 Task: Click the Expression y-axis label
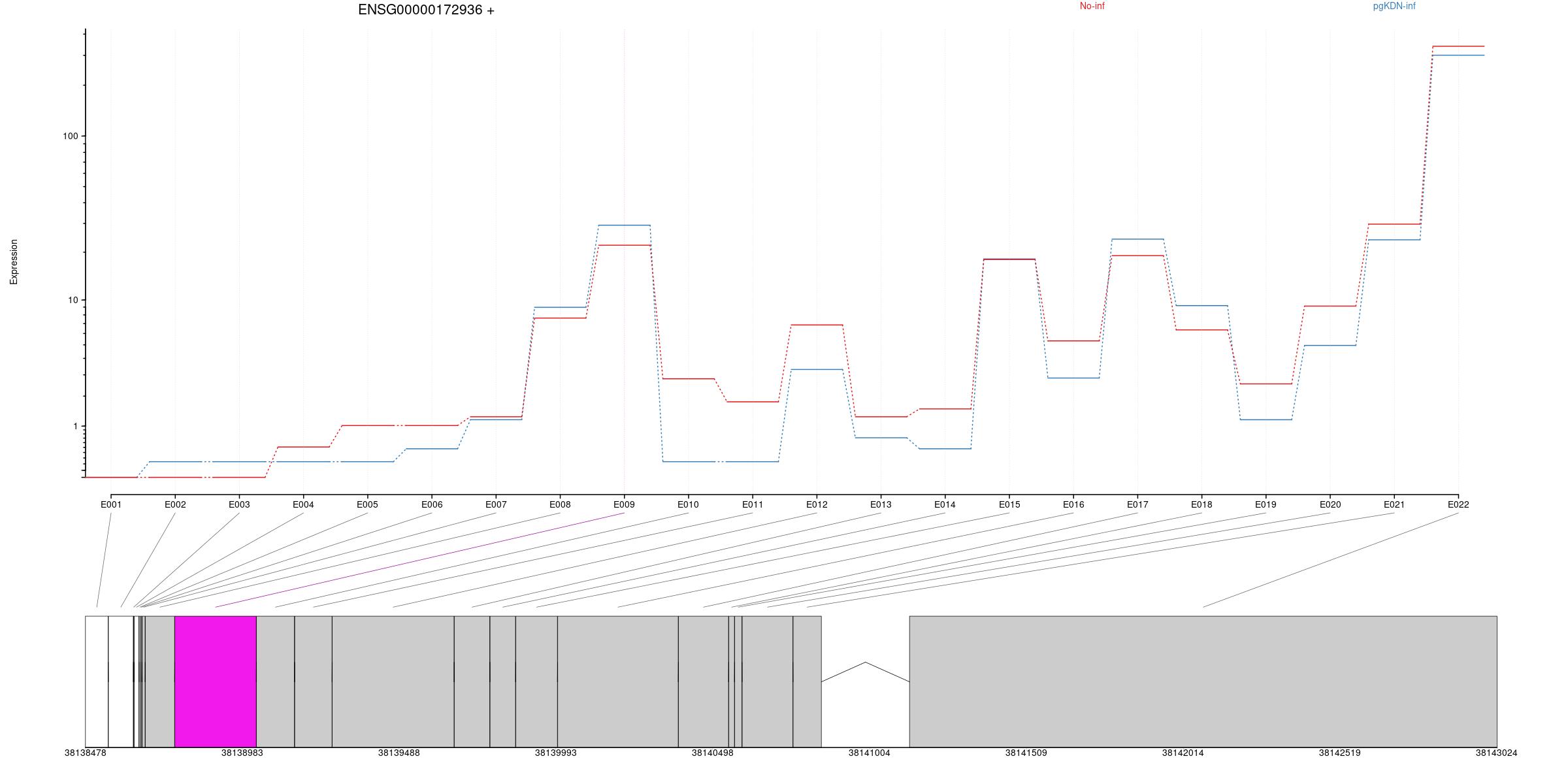pos(14,261)
